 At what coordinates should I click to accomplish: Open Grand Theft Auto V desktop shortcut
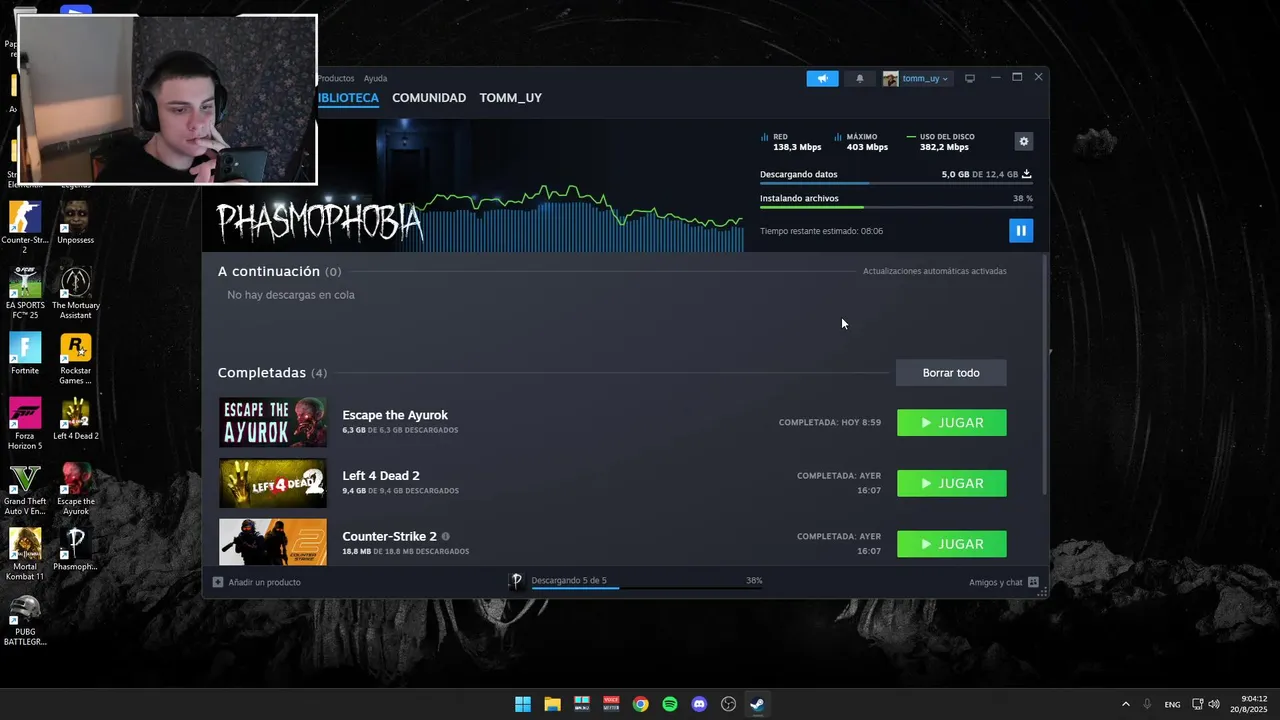[25, 490]
